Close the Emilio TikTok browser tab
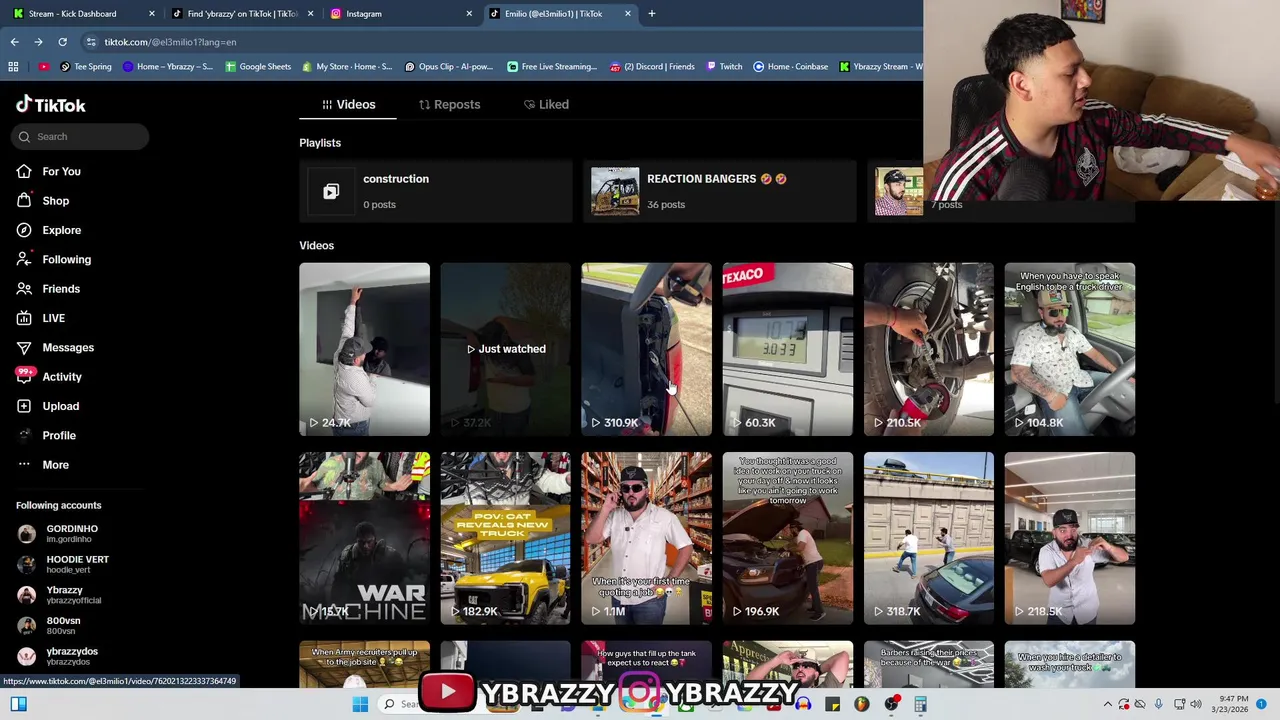1280x720 pixels. click(x=628, y=14)
